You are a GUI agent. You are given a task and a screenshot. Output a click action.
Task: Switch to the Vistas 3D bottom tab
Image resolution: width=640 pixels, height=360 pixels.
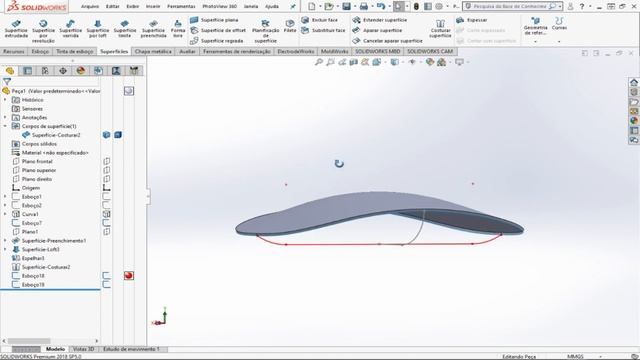84,349
